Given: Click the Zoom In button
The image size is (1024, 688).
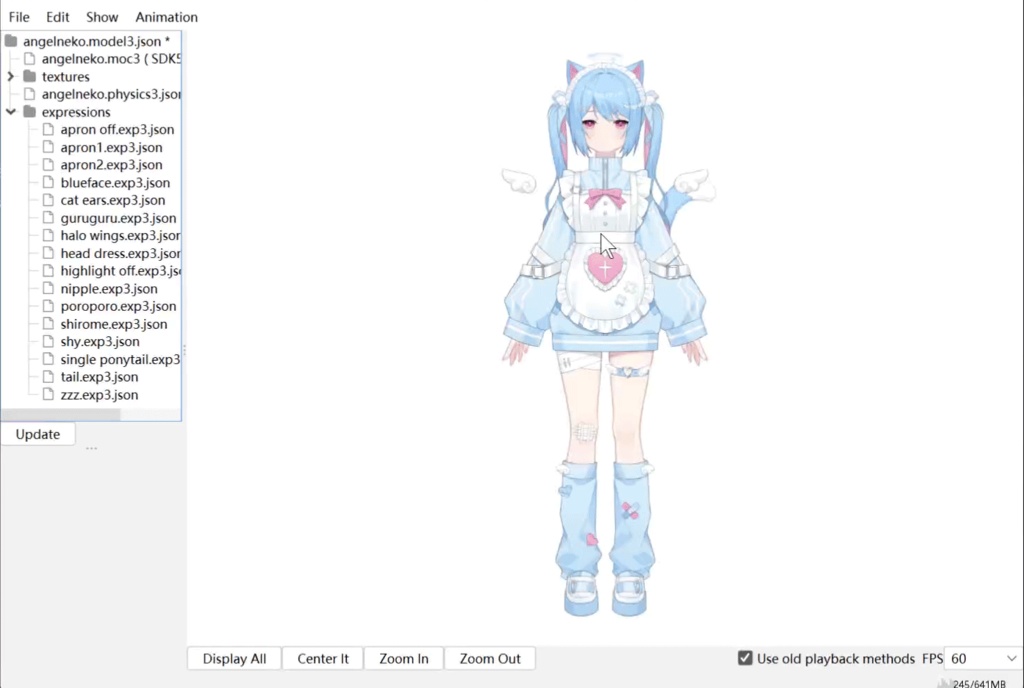Looking at the screenshot, I should [x=403, y=658].
